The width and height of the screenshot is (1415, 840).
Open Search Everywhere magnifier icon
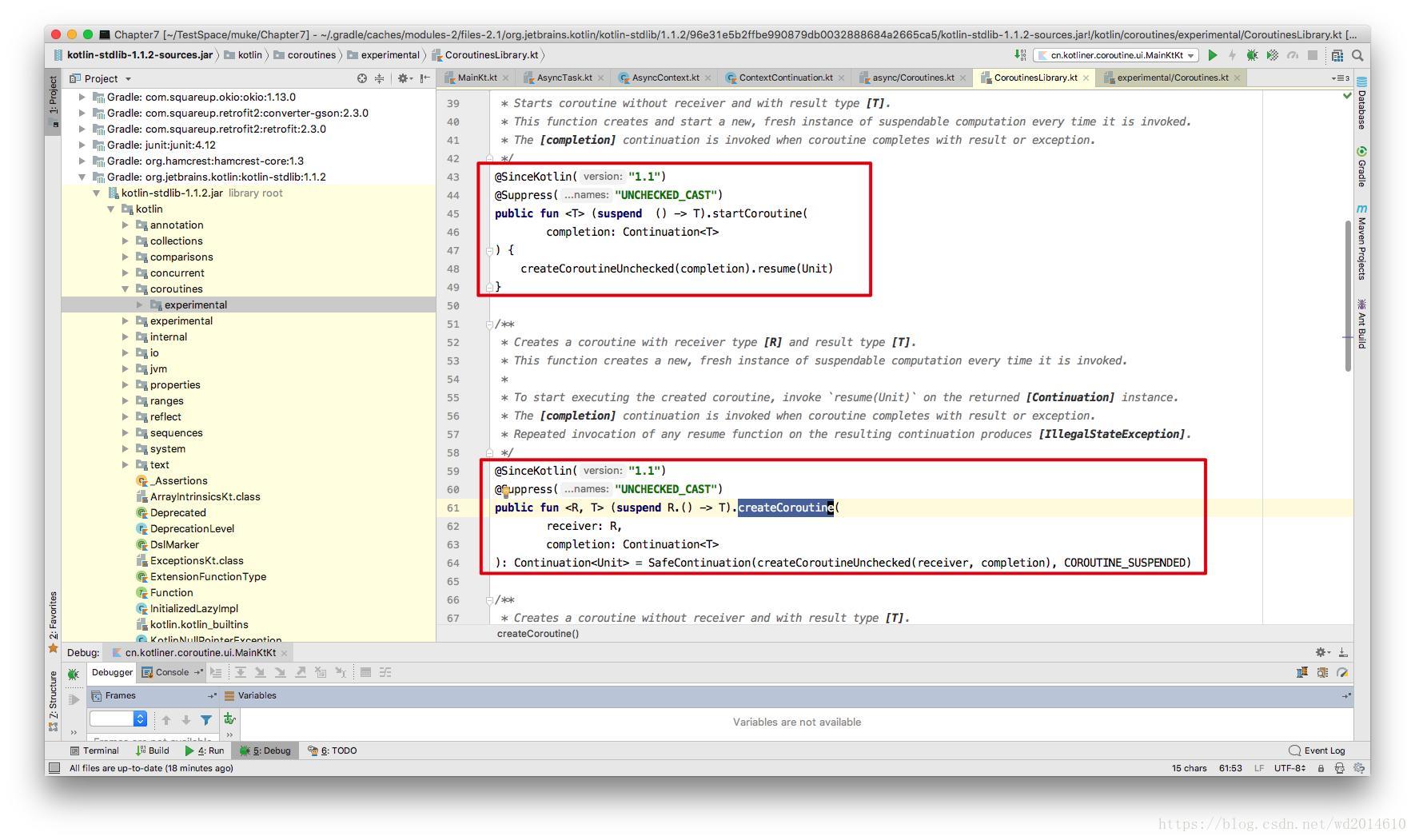(x=1357, y=55)
